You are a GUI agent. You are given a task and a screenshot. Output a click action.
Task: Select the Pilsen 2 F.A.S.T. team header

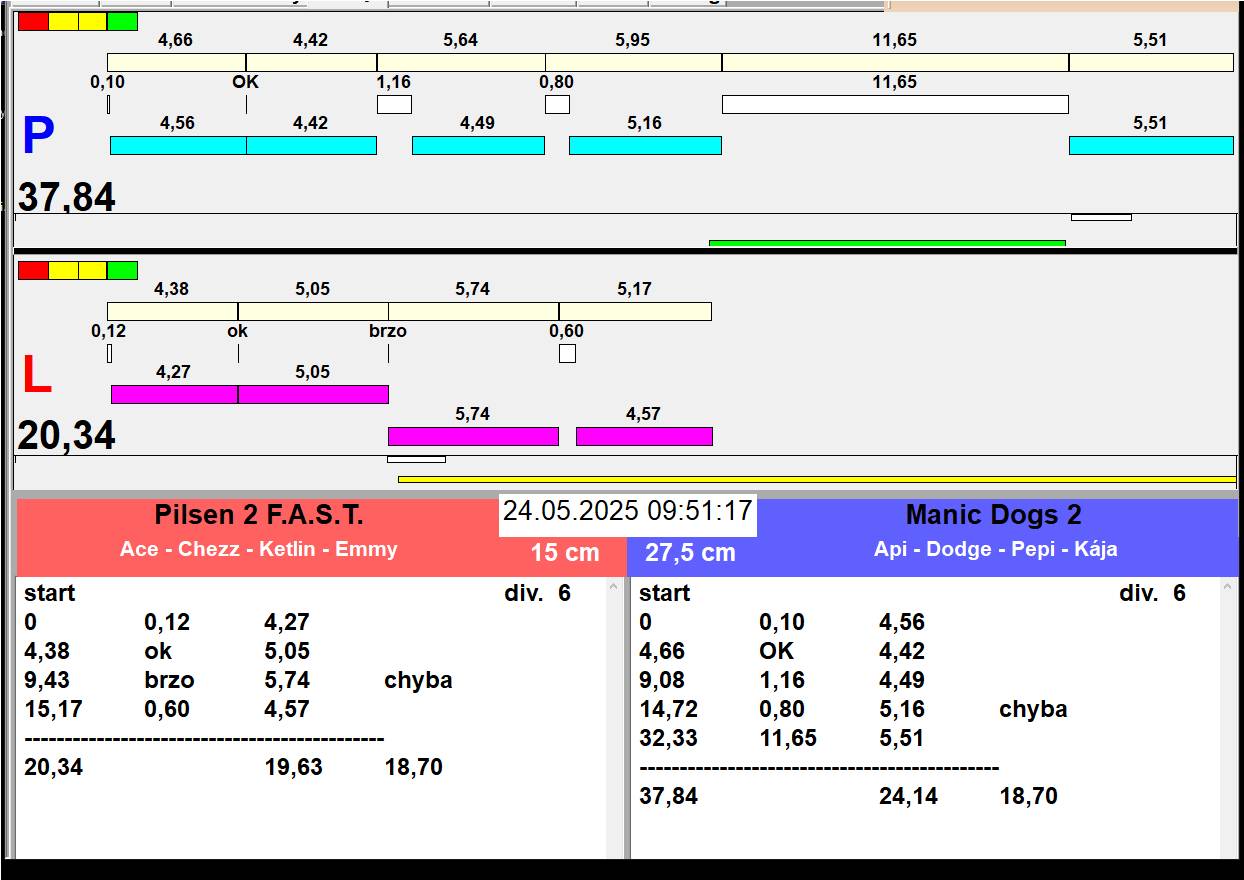258,516
